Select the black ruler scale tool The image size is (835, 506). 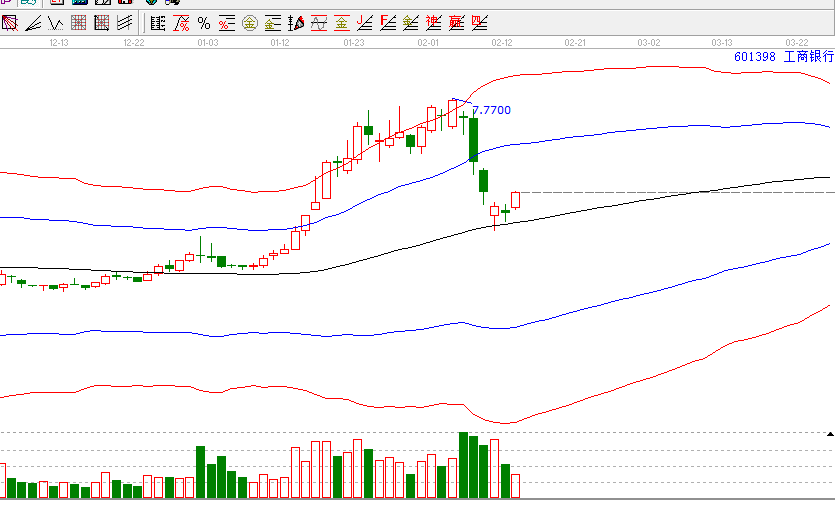[158, 23]
